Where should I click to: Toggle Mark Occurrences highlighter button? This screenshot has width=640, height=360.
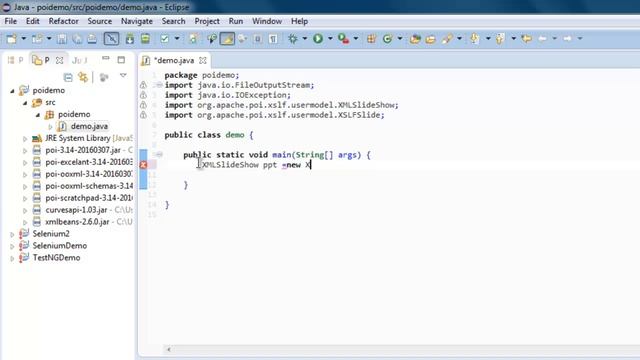[x=227, y=39]
